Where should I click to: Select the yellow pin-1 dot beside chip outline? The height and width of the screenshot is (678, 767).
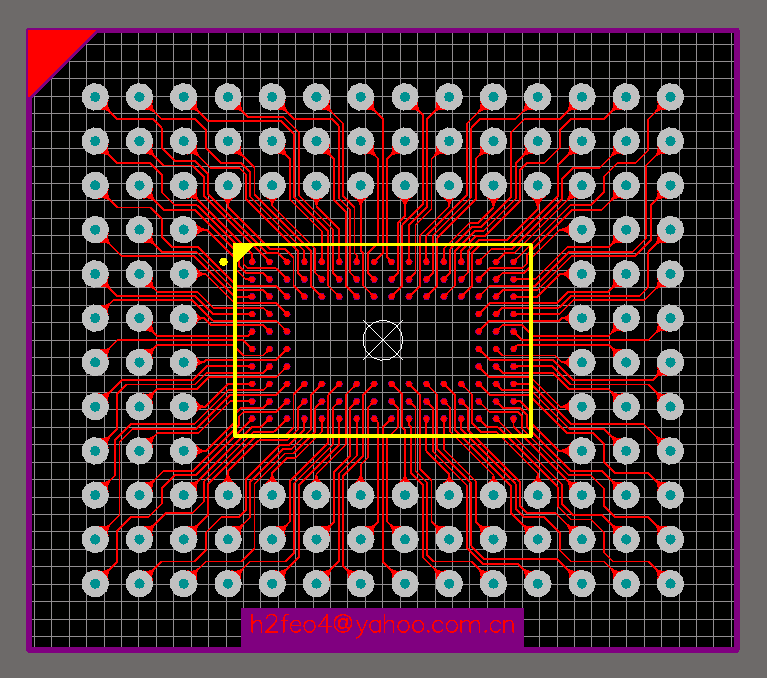[224, 262]
